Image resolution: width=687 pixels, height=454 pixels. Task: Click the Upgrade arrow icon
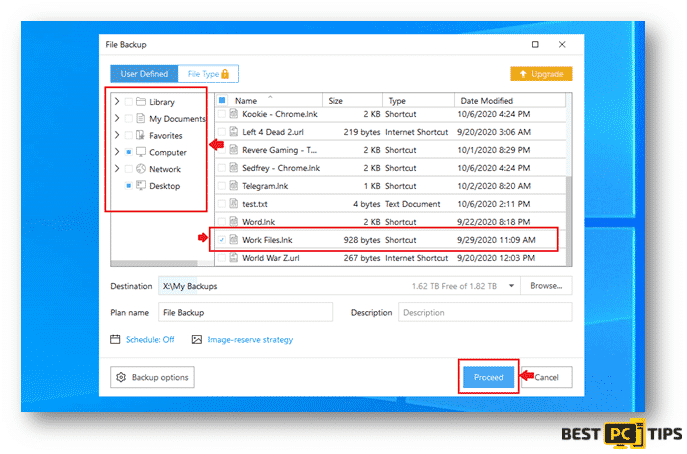[523, 74]
